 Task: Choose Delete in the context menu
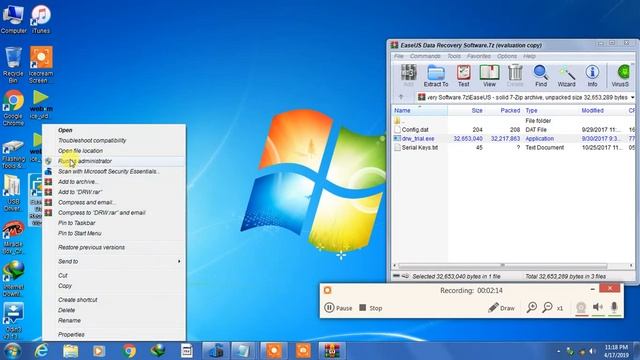114,310
